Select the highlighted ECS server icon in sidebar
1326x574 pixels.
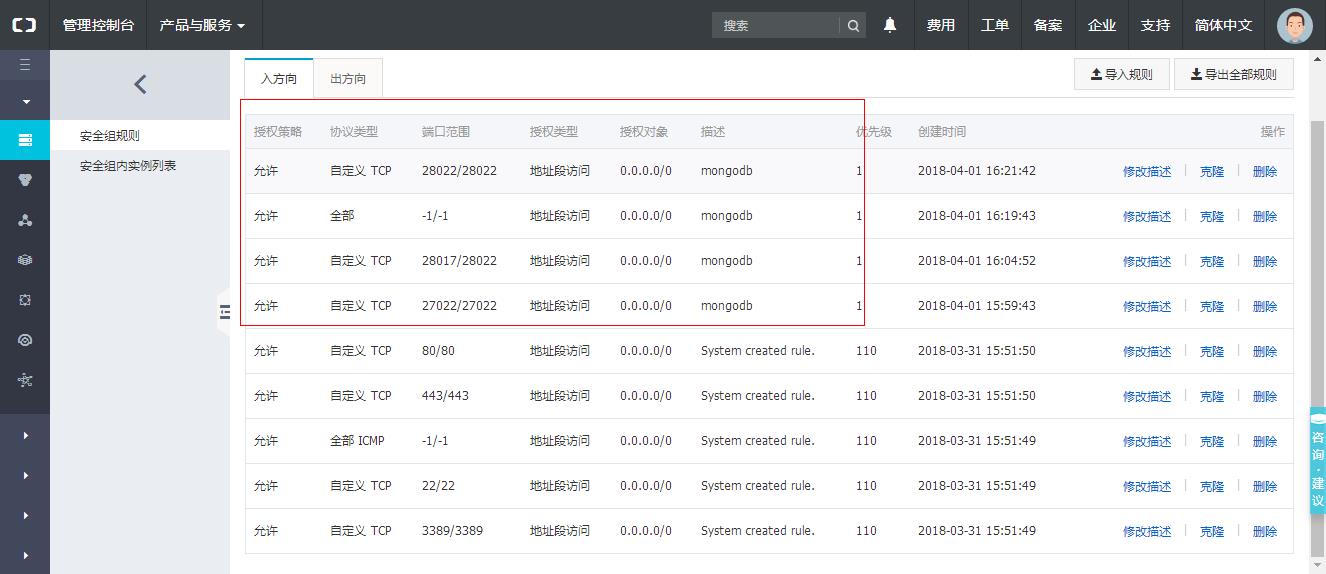(25, 140)
